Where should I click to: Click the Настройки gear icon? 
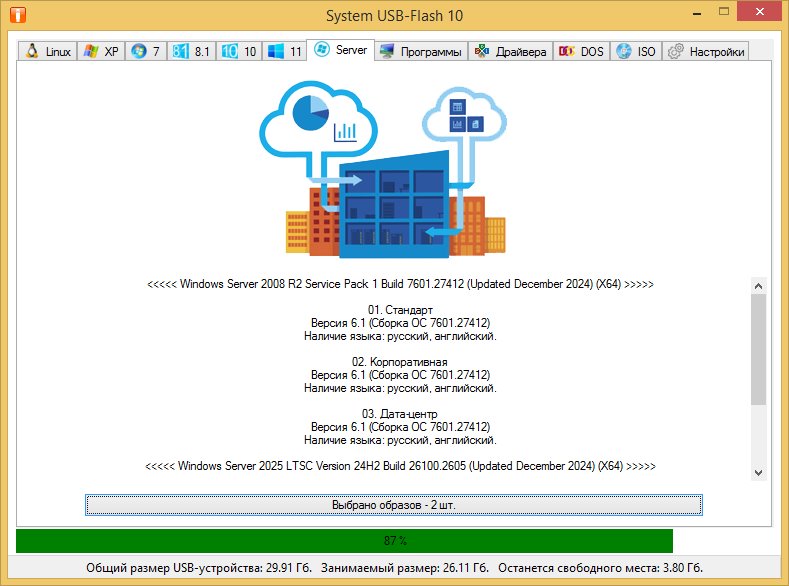pyautogui.click(x=676, y=52)
